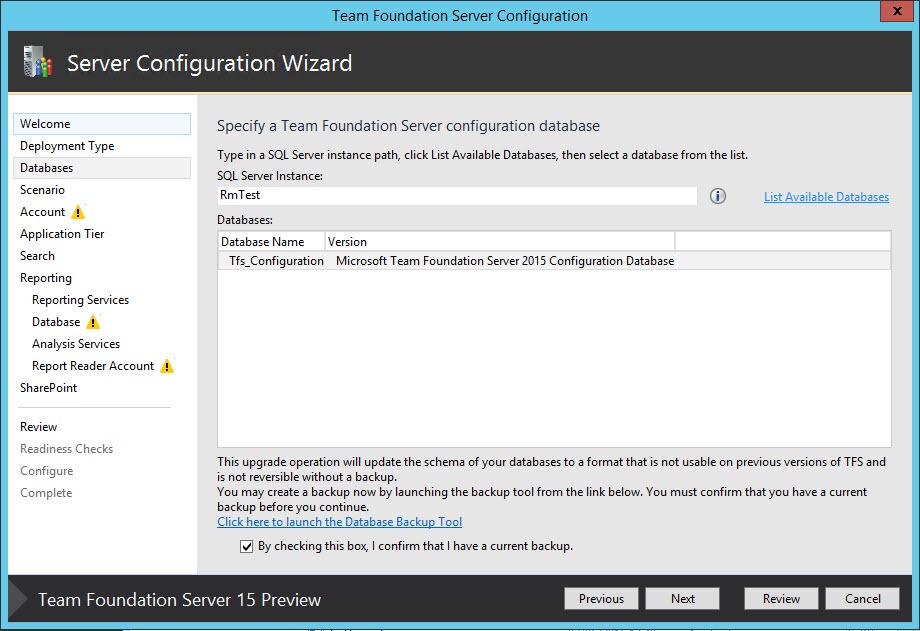
Task: Click the Complete step in sidebar
Action: click(x=46, y=493)
